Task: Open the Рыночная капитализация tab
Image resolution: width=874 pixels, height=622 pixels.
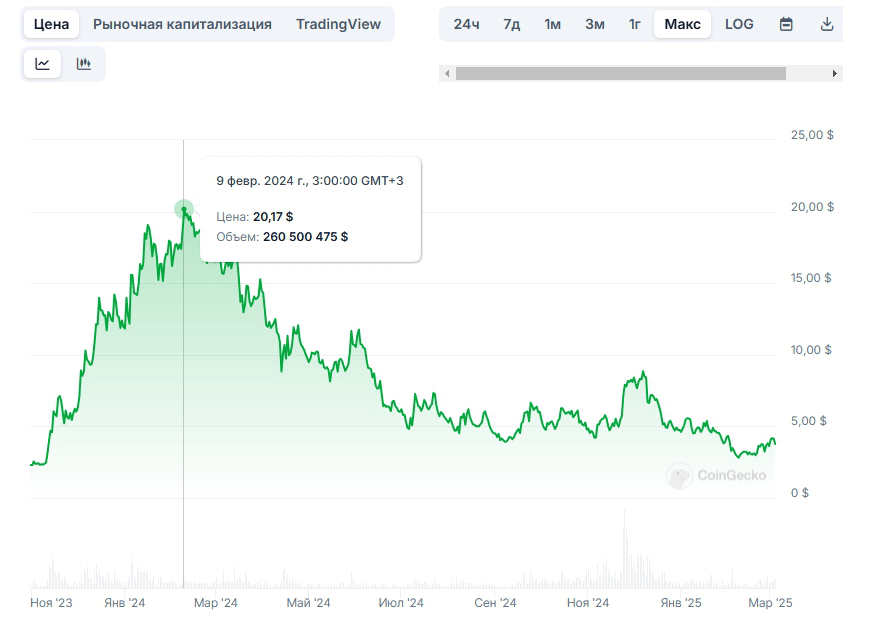Action: (x=182, y=24)
